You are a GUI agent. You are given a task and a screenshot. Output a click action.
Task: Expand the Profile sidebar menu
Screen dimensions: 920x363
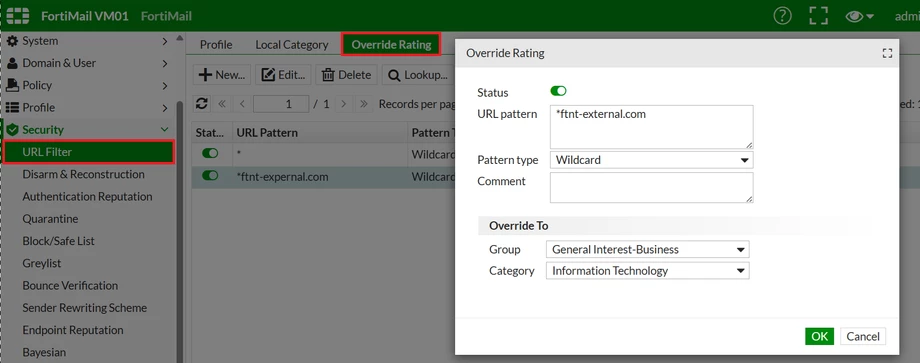[x=165, y=108]
